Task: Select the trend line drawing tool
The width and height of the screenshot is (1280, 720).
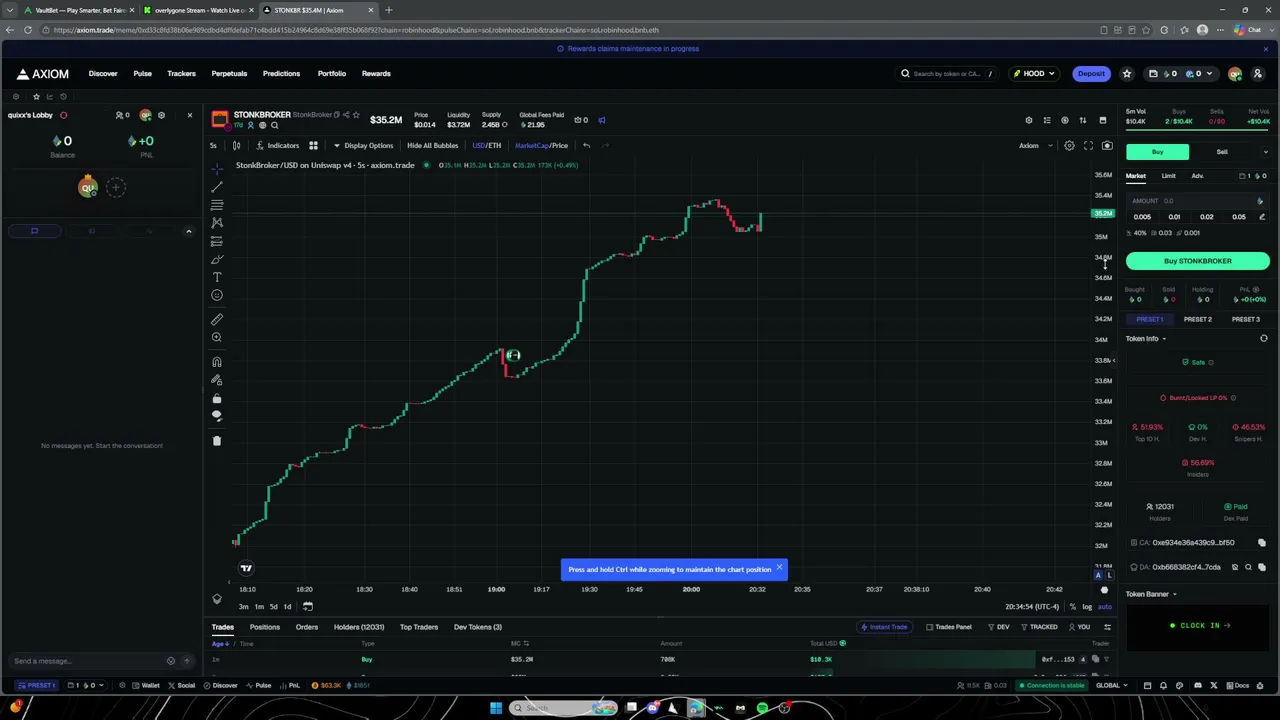Action: pyautogui.click(x=217, y=187)
